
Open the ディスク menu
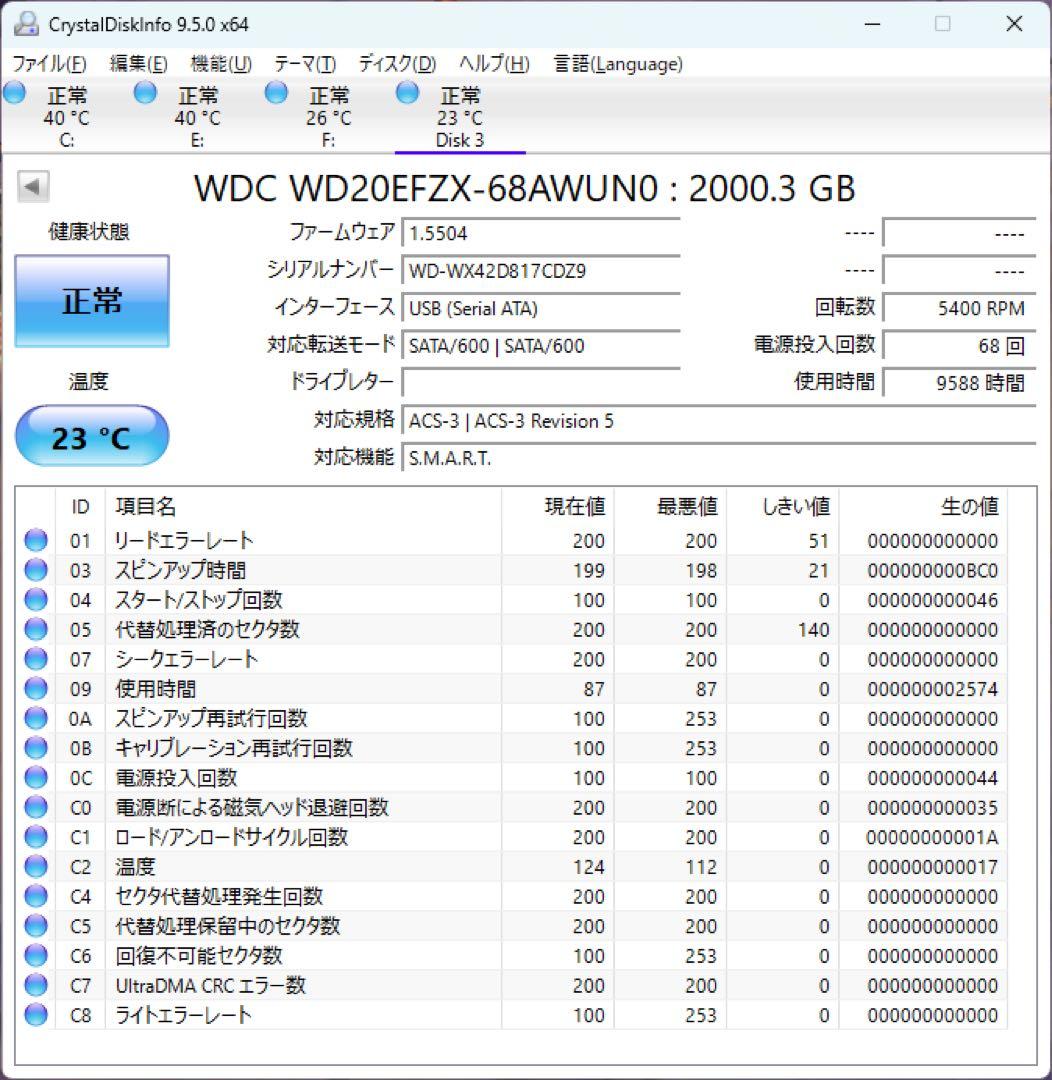(x=399, y=63)
